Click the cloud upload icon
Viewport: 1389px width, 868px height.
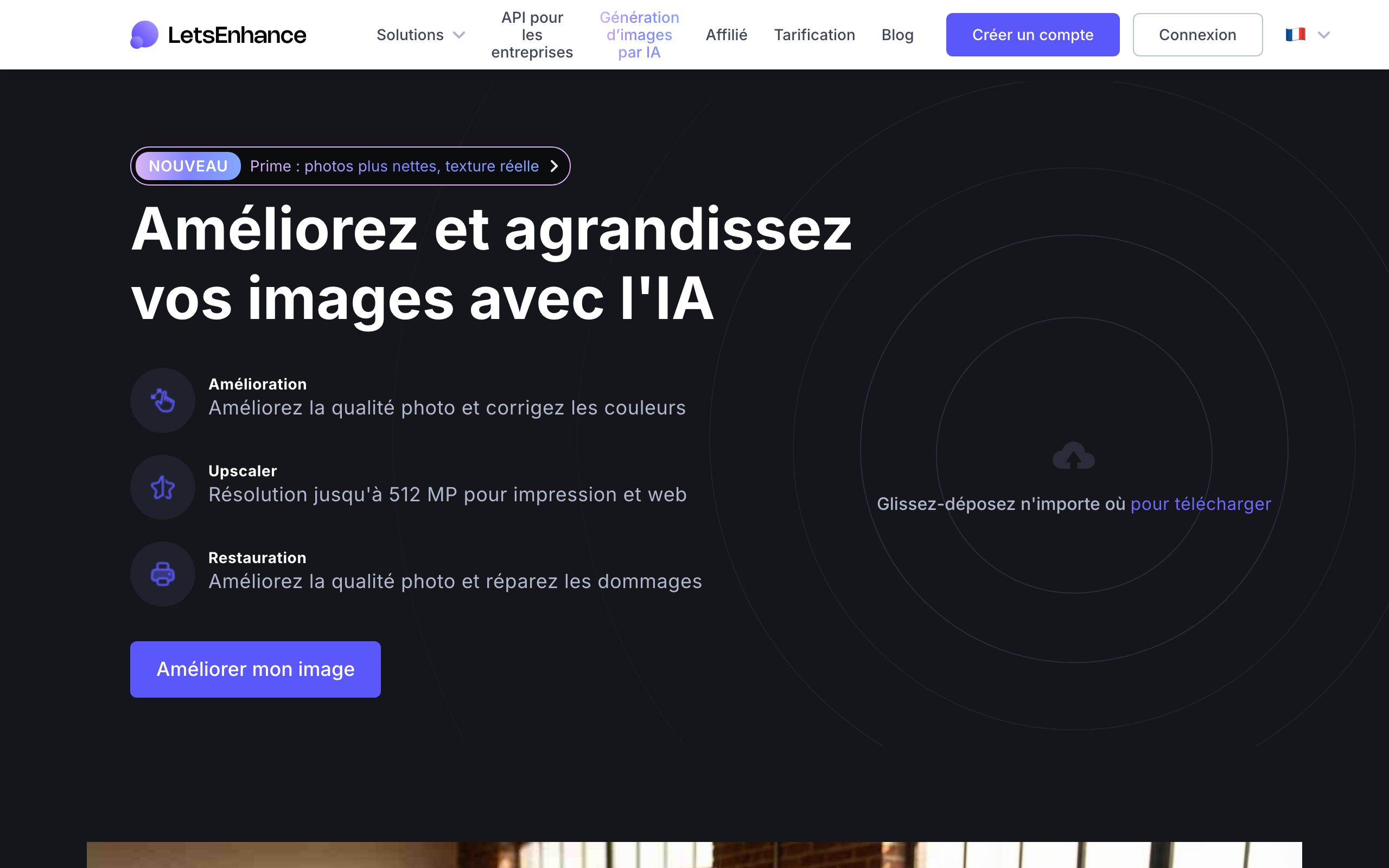1073,455
